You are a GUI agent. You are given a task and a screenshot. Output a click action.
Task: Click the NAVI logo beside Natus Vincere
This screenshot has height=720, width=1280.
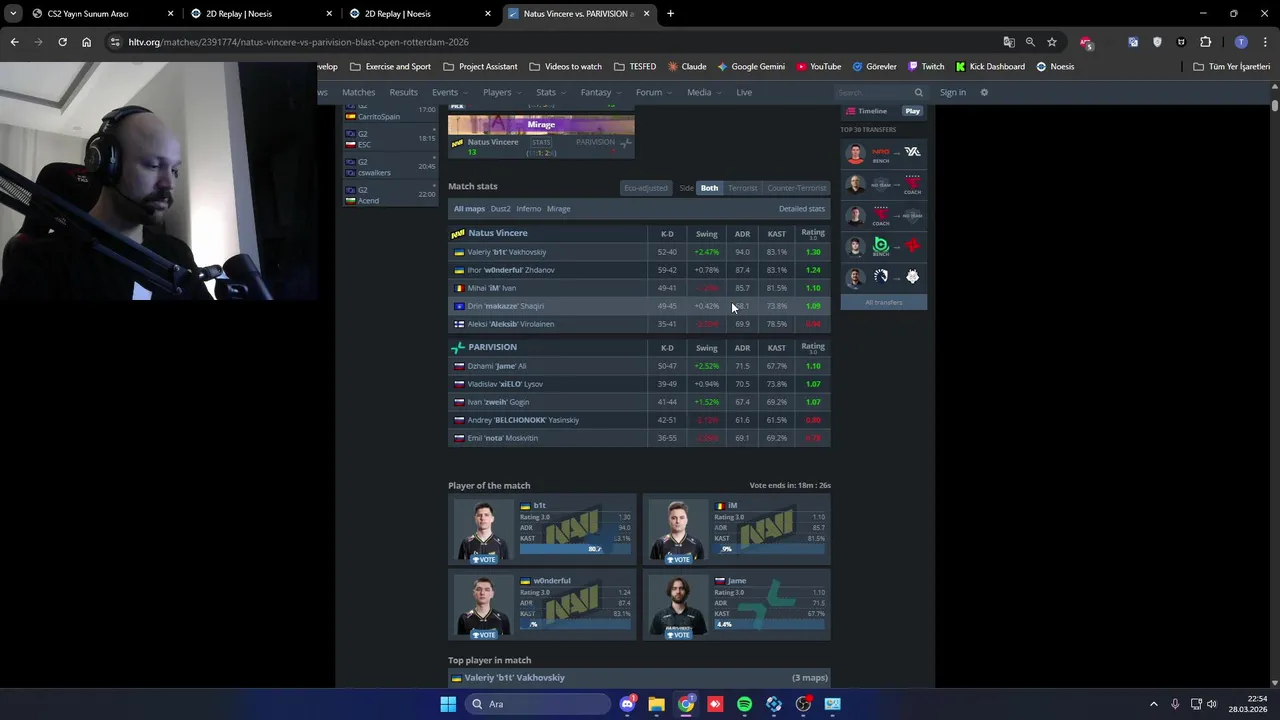point(458,233)
